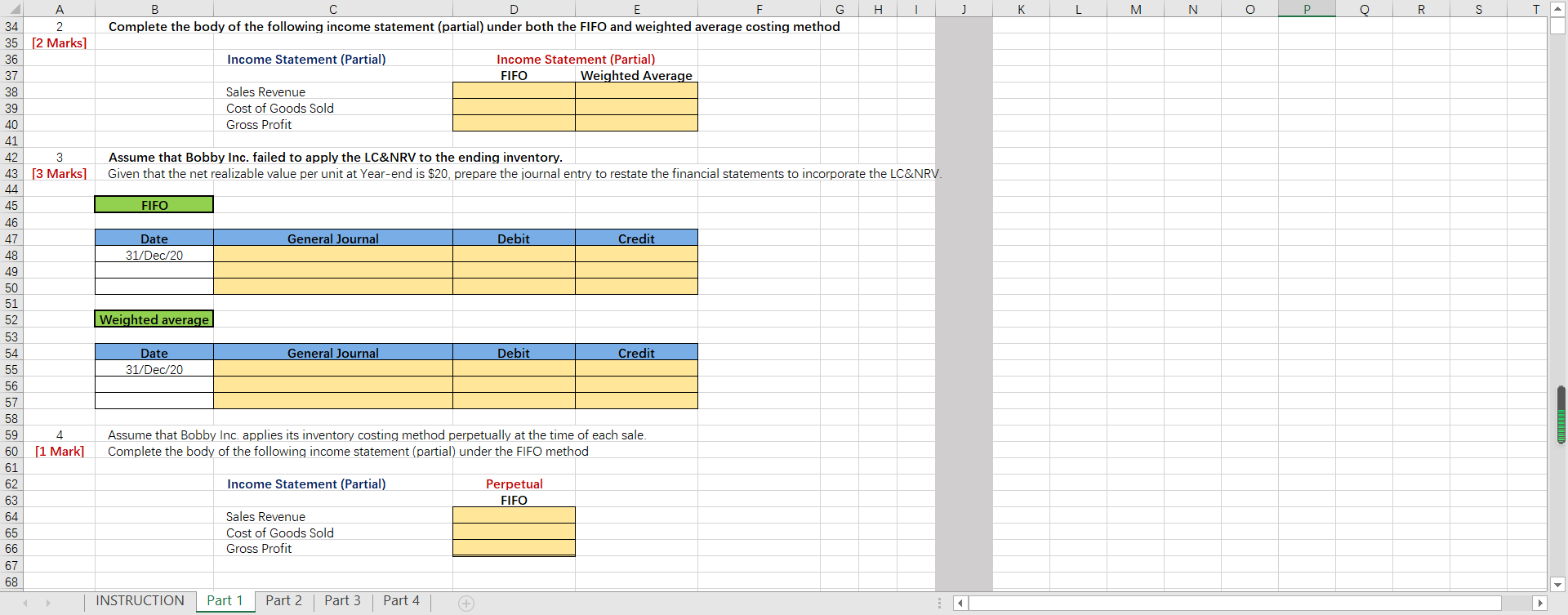Click Weighted Average Sales Revenue cell in row 38

click(x=636, y=91)
